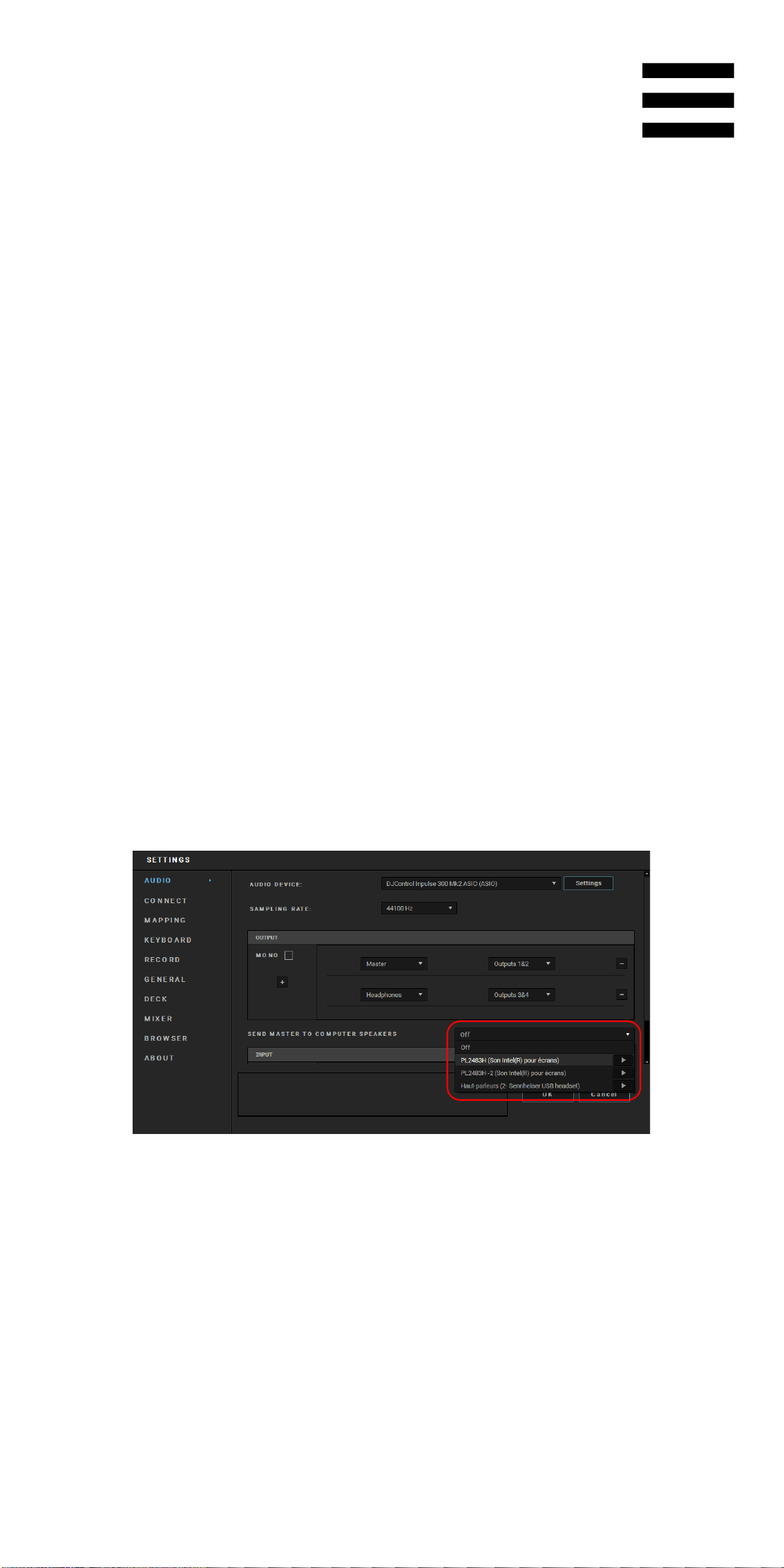Go to the MIXER settings section

pos(158,1019)
